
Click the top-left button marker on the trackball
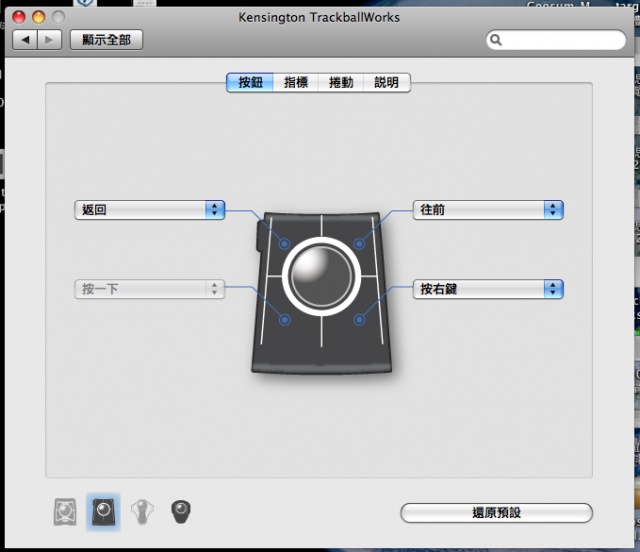[284, 244]
